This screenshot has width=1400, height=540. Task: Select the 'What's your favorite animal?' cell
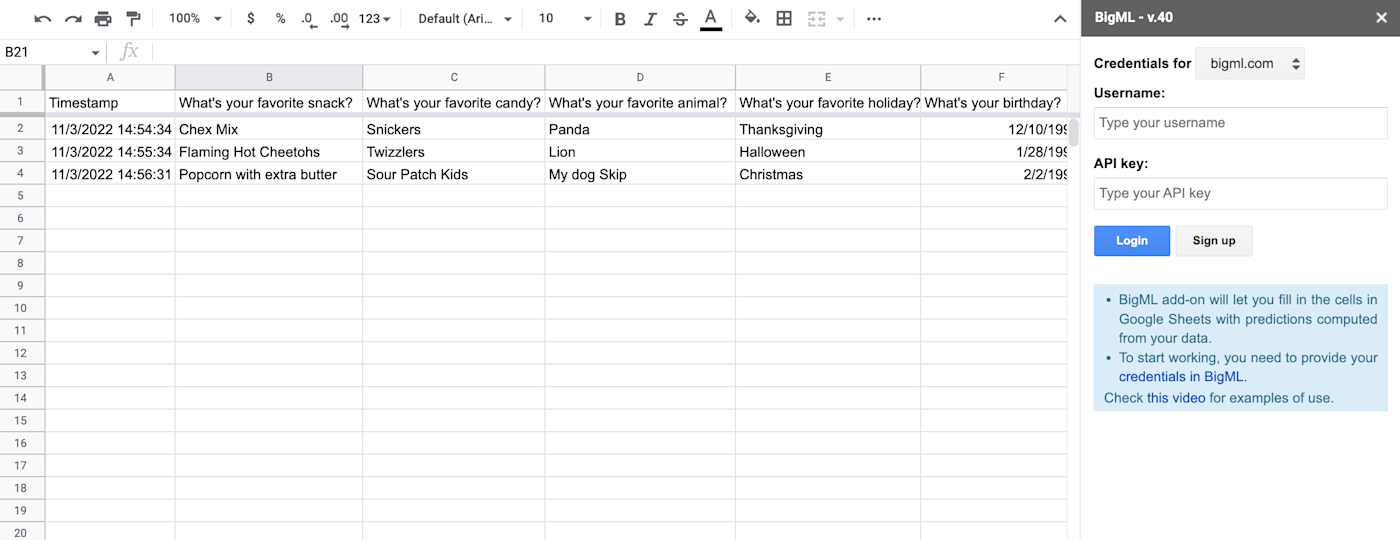tap(640, 102)
